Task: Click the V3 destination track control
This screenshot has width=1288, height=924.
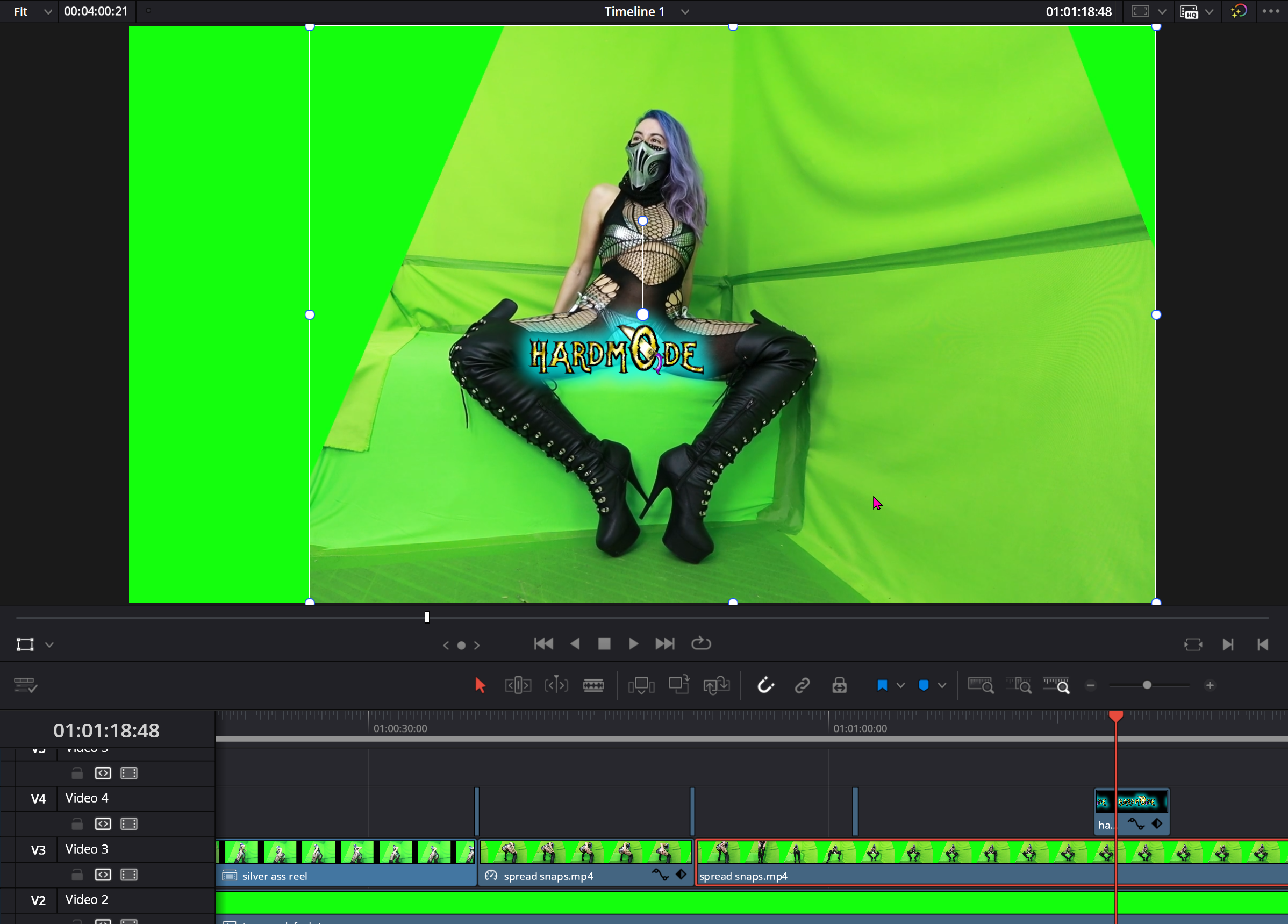Action: (x=38, y=850)
